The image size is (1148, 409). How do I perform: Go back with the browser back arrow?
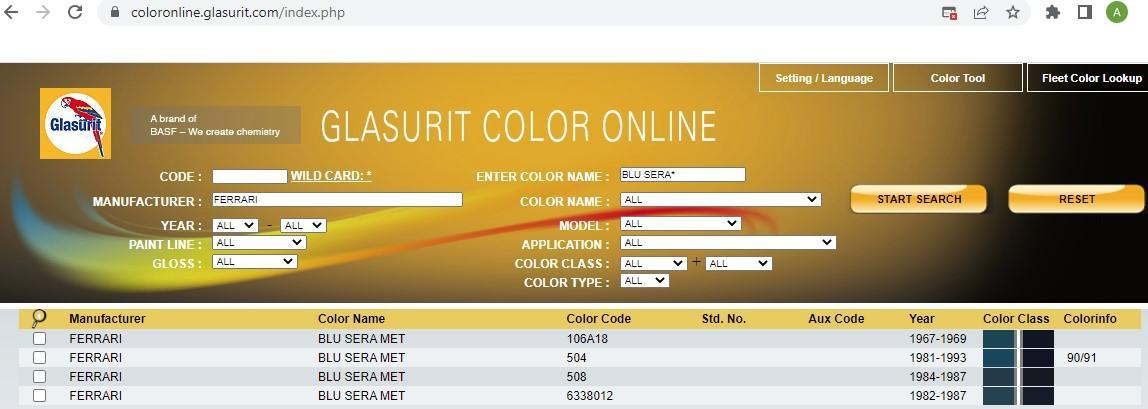pyautogui.click(x=12, y=12)
